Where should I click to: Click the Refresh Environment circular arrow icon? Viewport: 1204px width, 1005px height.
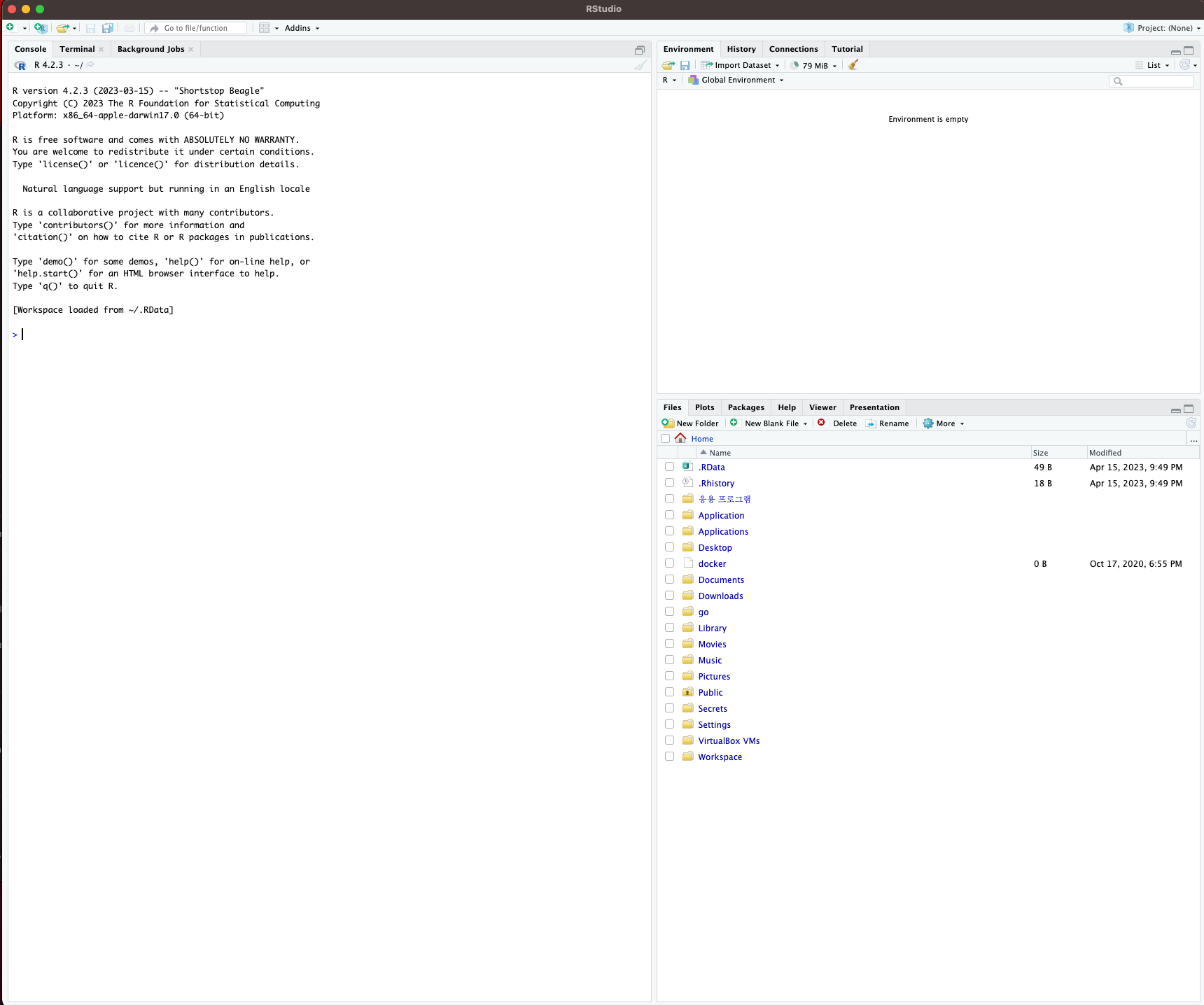(1185, 64)
